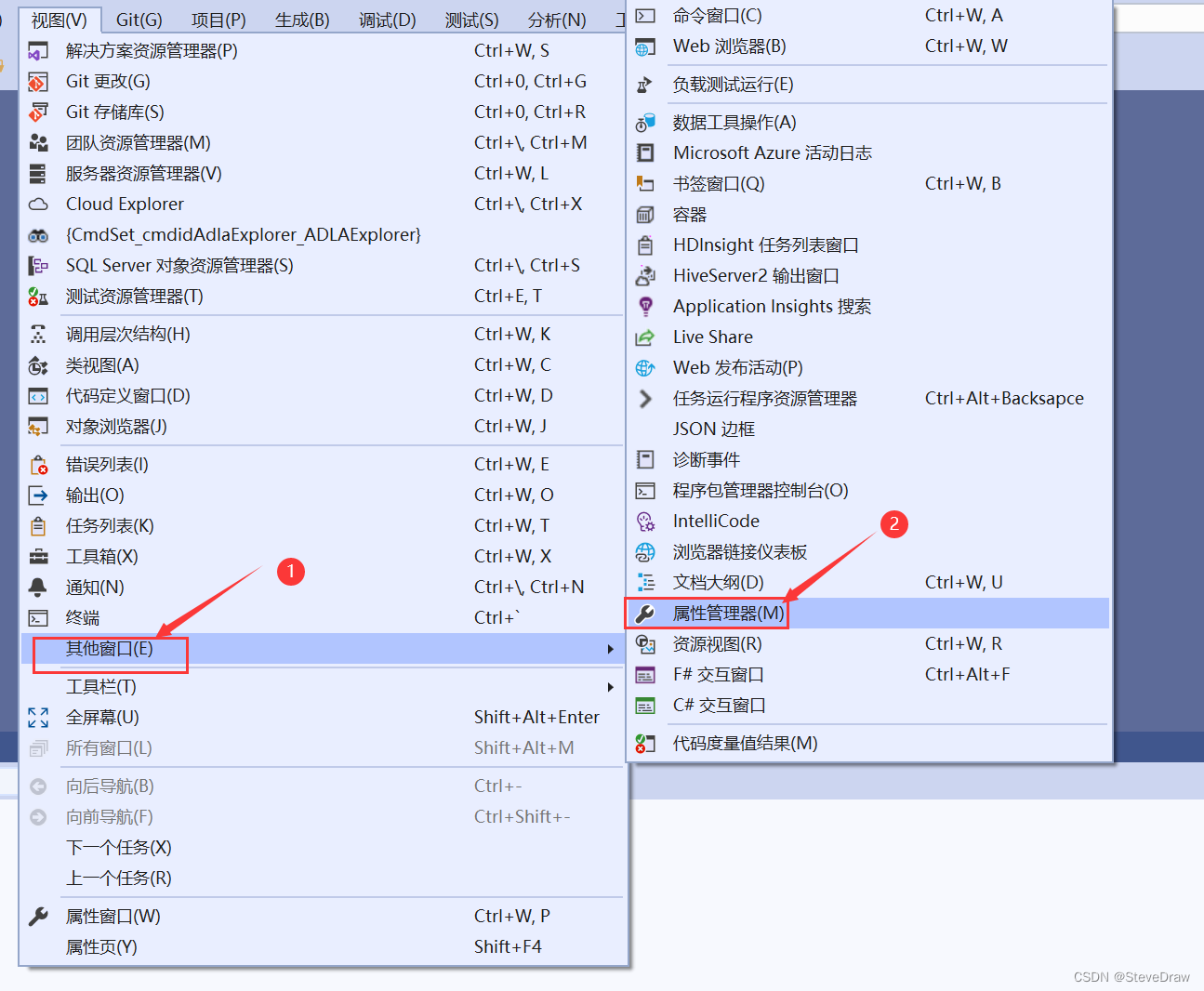This screenshot has height=991, width=1204.
Task: Click the Error List icon
Action: click(x=38, y=465)
